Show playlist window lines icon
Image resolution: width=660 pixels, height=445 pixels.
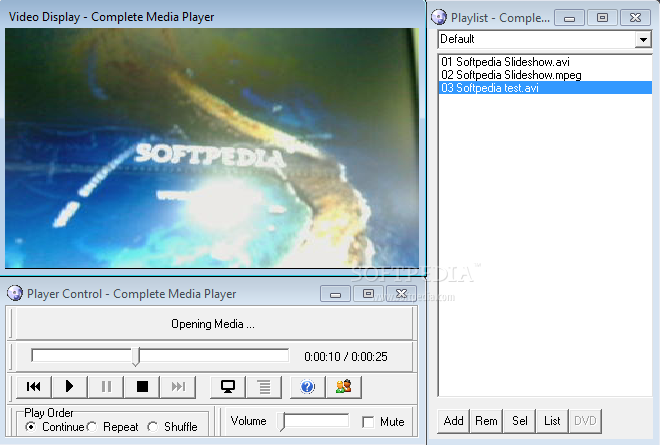[264, 386]
